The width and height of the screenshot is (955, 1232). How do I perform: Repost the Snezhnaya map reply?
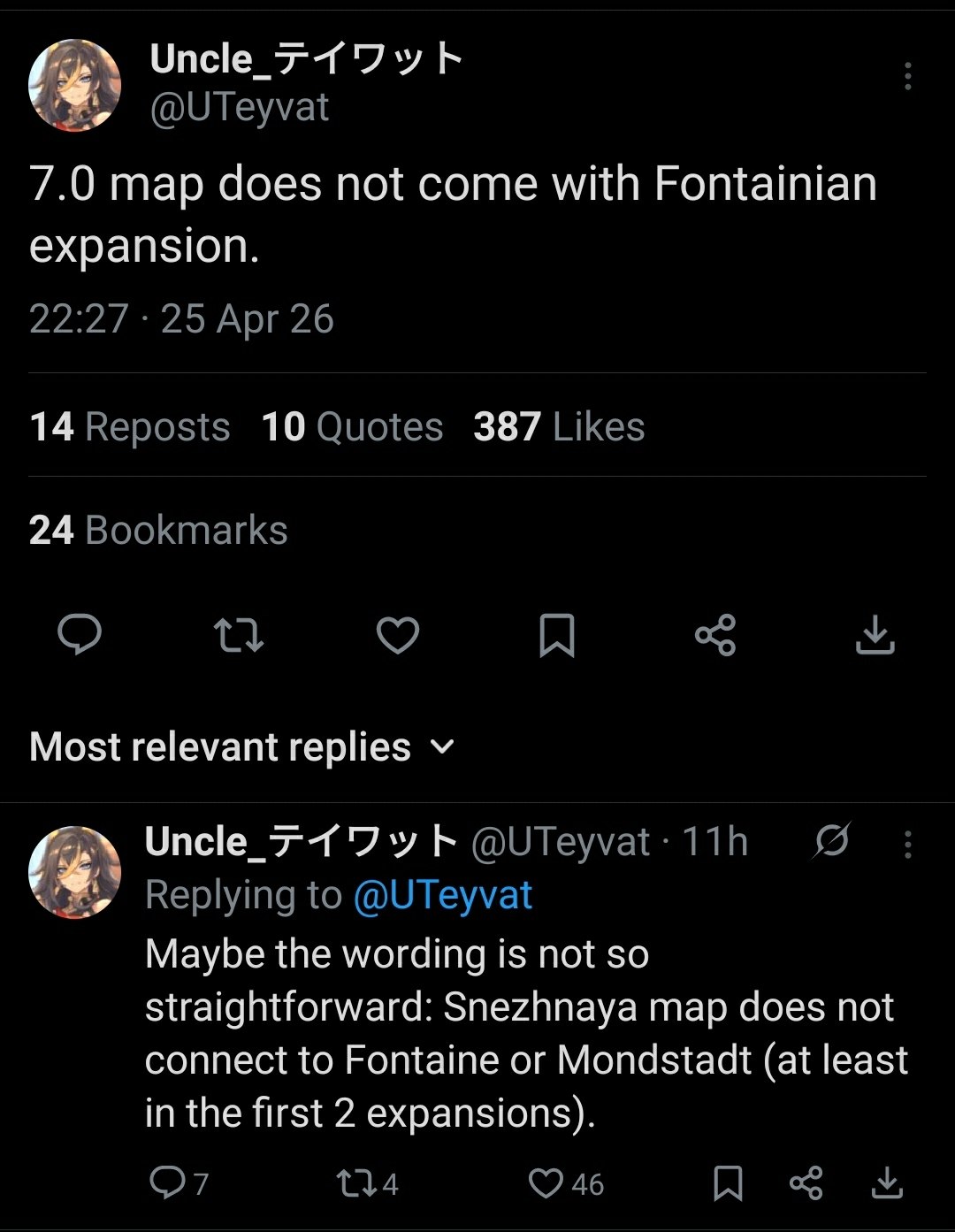click(x=357, y=1183)
